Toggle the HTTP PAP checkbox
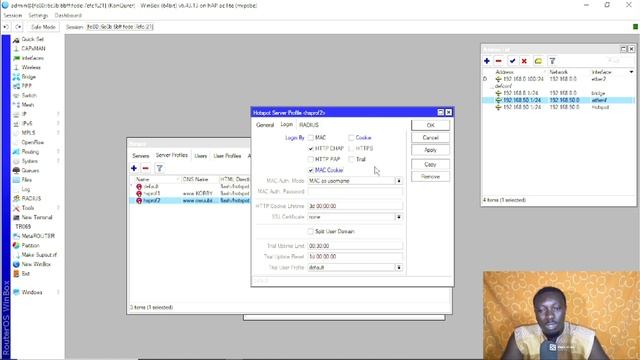Image resolution: width=640 pixels, height=360 pixels. [x=311, y=159]
